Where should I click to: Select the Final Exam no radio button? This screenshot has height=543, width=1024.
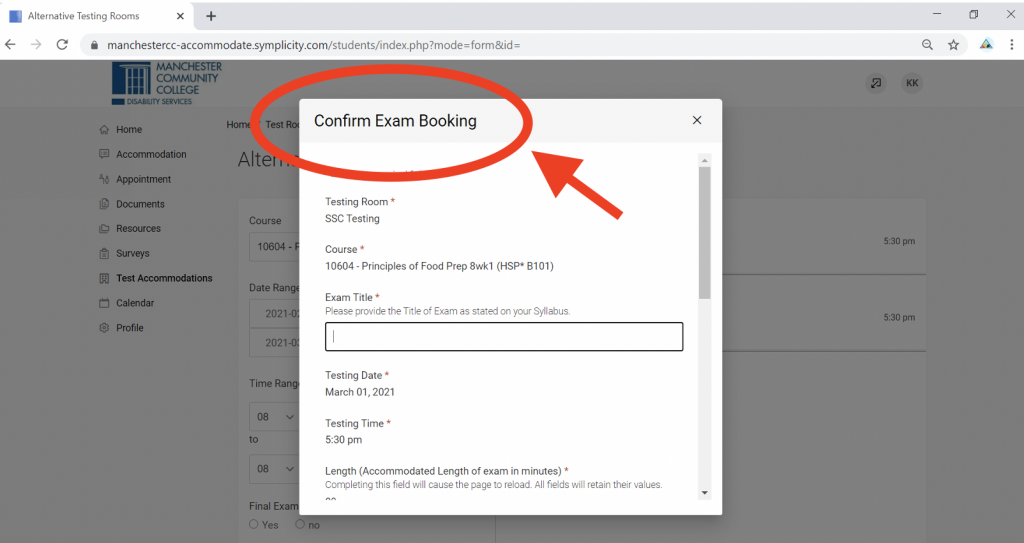300,524
